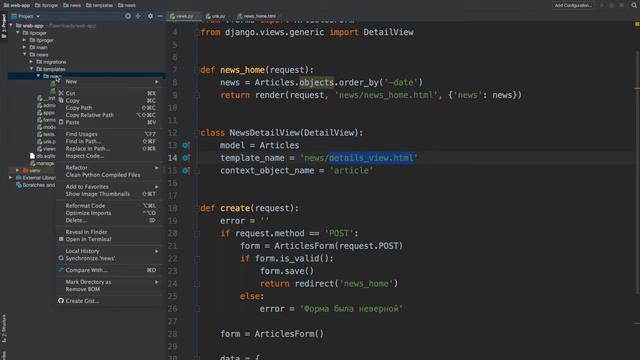Click the locate-file target icon in Project panel
640x360 pixels.
pos(128,16)
